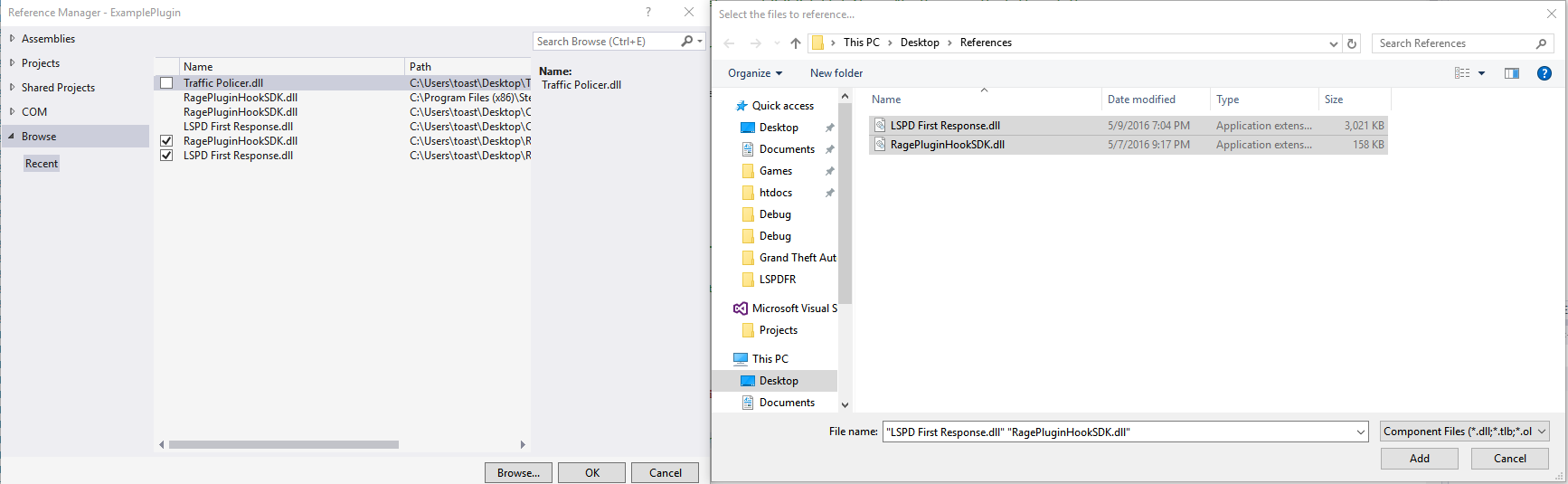Click navigation pane scroll down arrow

pyautogui.click(x=845, y=405)
